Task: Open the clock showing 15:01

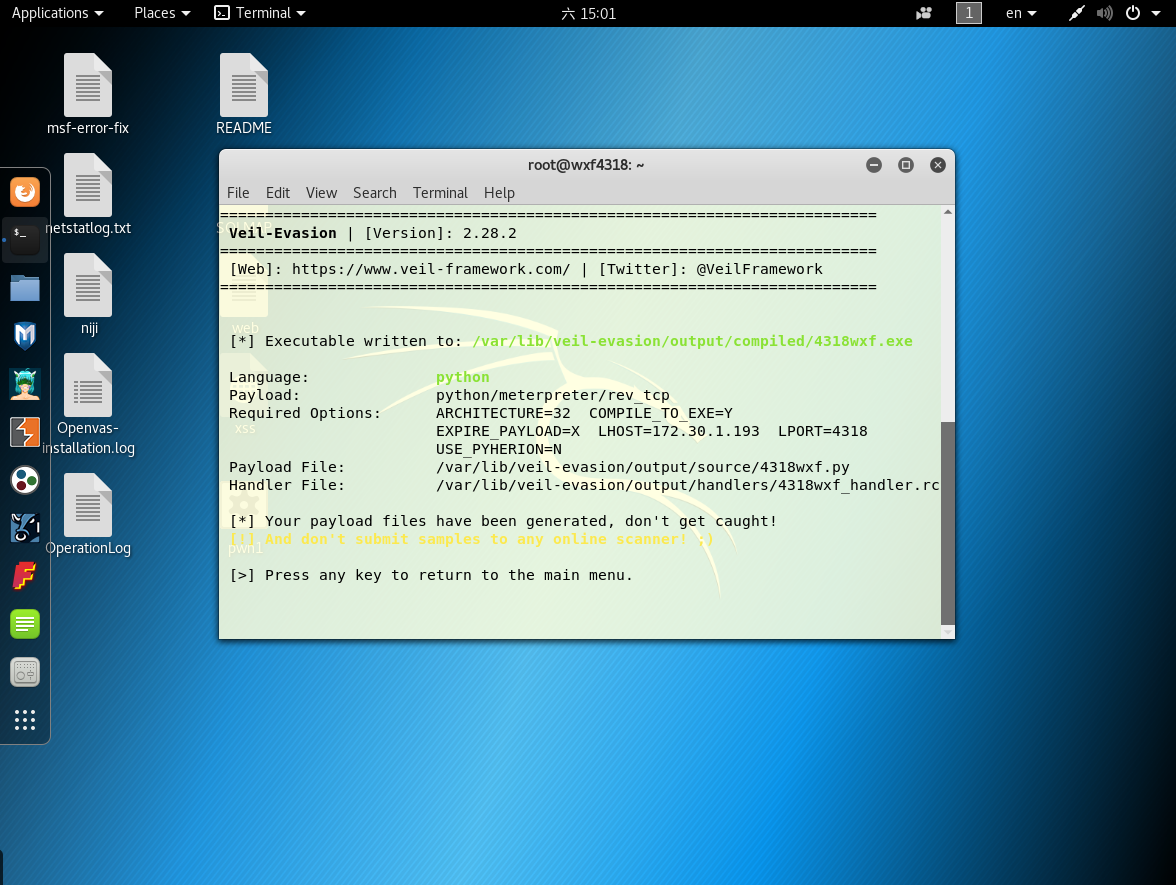Action: coord(589,13)
